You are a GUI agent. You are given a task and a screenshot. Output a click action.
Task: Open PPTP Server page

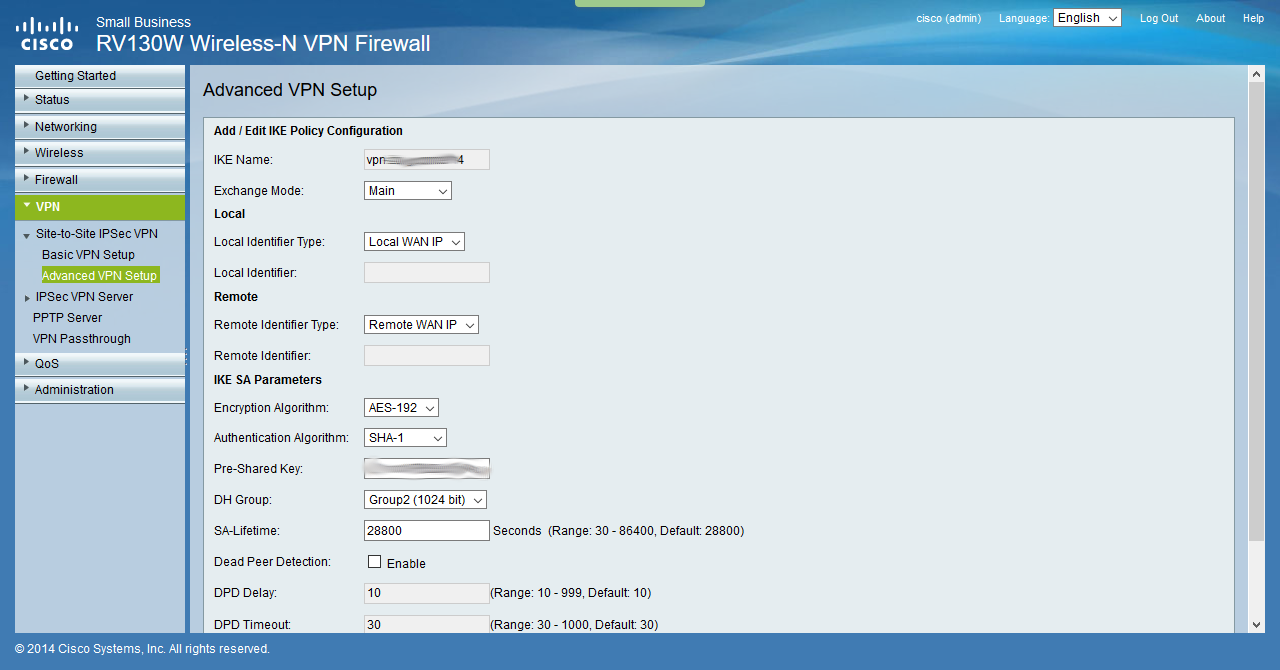[67, 318]
